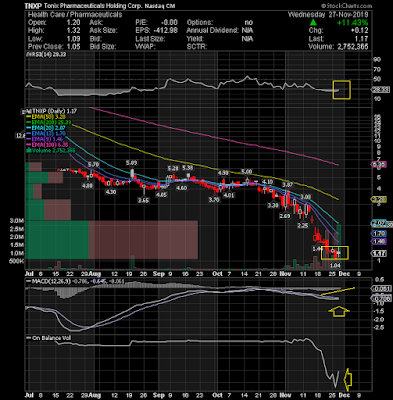
Task: Click the yellow box around latest candles
Action: click(335, 253)
